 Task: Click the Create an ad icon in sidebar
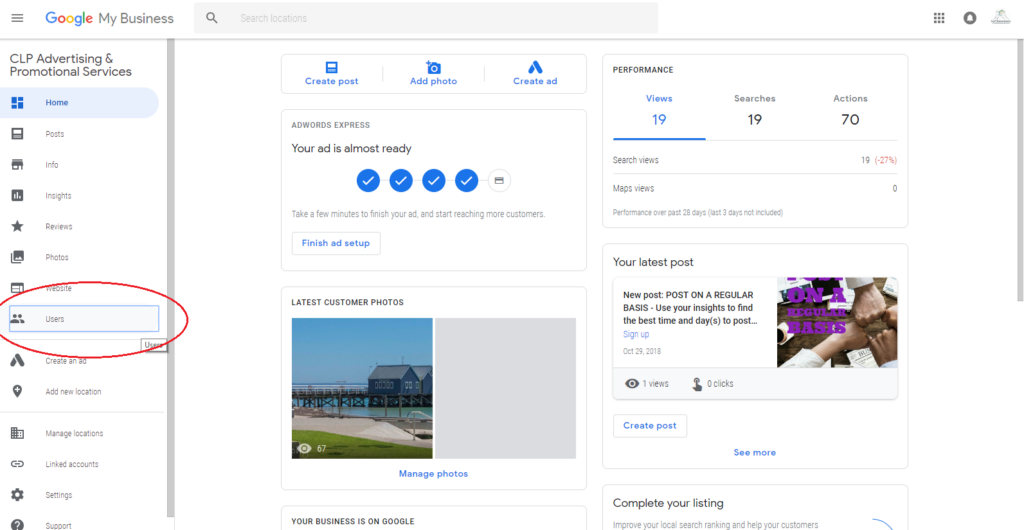18,360
